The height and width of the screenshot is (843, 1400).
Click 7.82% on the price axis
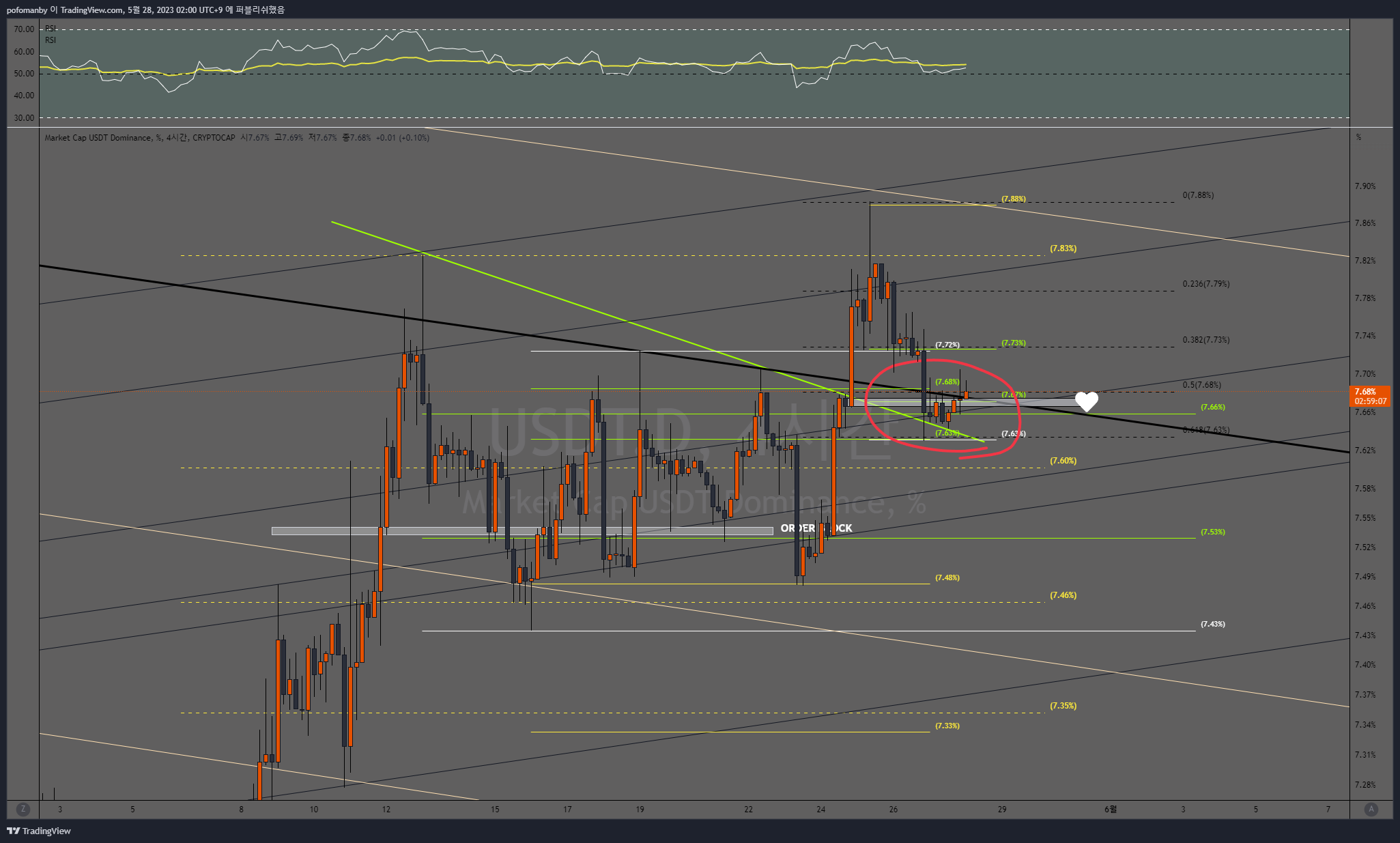[x=1365, y=261]
